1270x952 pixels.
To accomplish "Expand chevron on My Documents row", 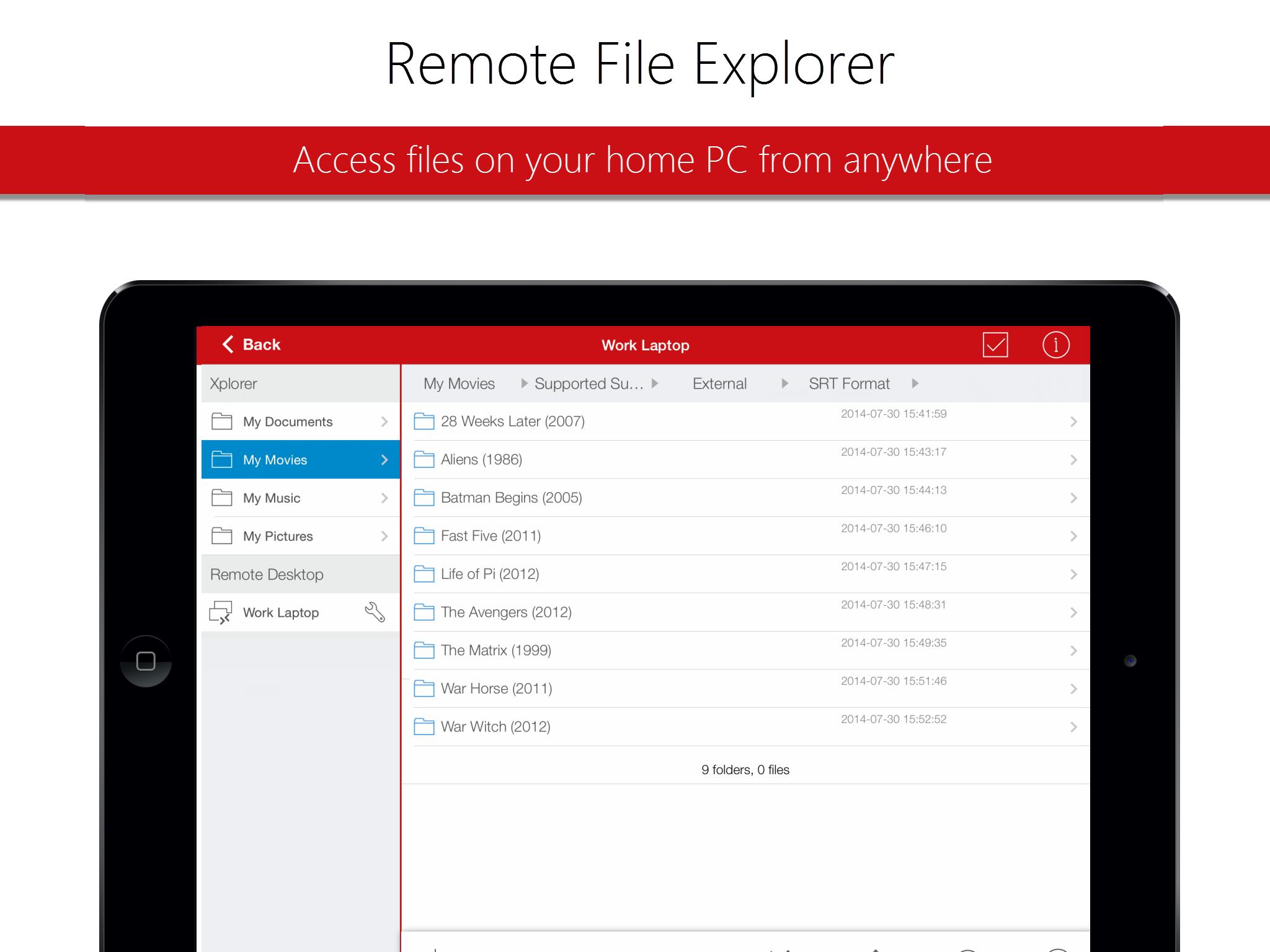I will (384, 421).
